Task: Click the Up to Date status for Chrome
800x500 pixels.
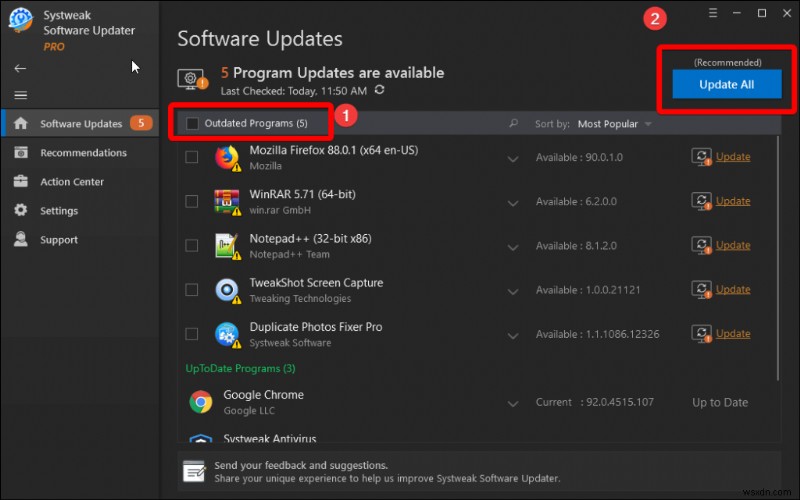Action: [x=720, y=403]
